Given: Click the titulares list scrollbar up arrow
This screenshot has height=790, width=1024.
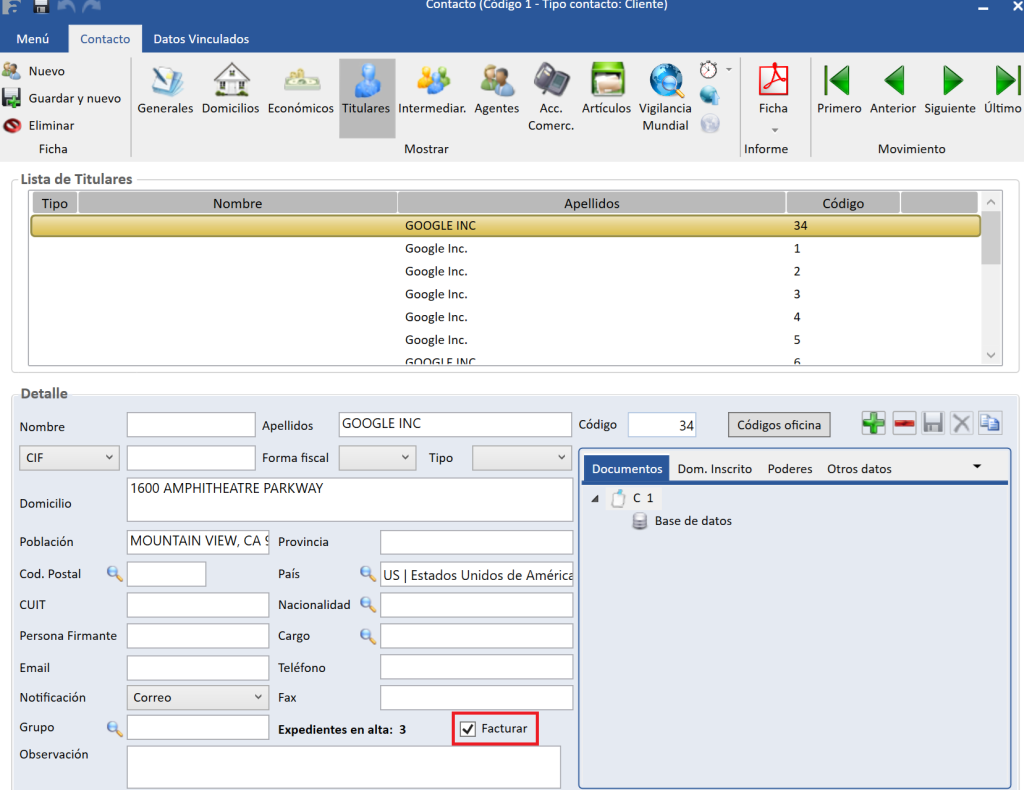Looking at the screenshot, I should pyautogui.click(x=991, y=202).
